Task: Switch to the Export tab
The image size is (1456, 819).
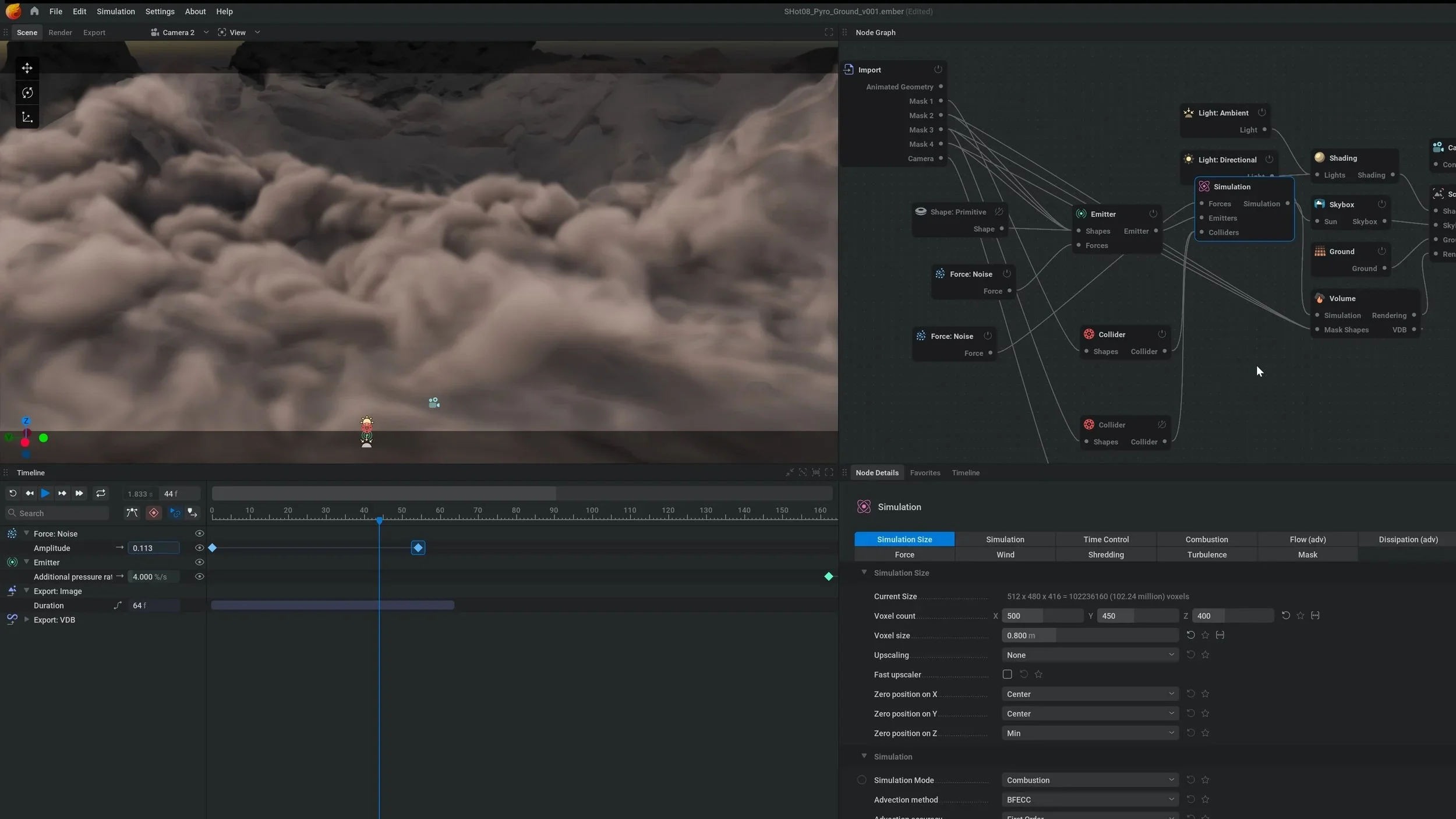Action: point(94,33)
